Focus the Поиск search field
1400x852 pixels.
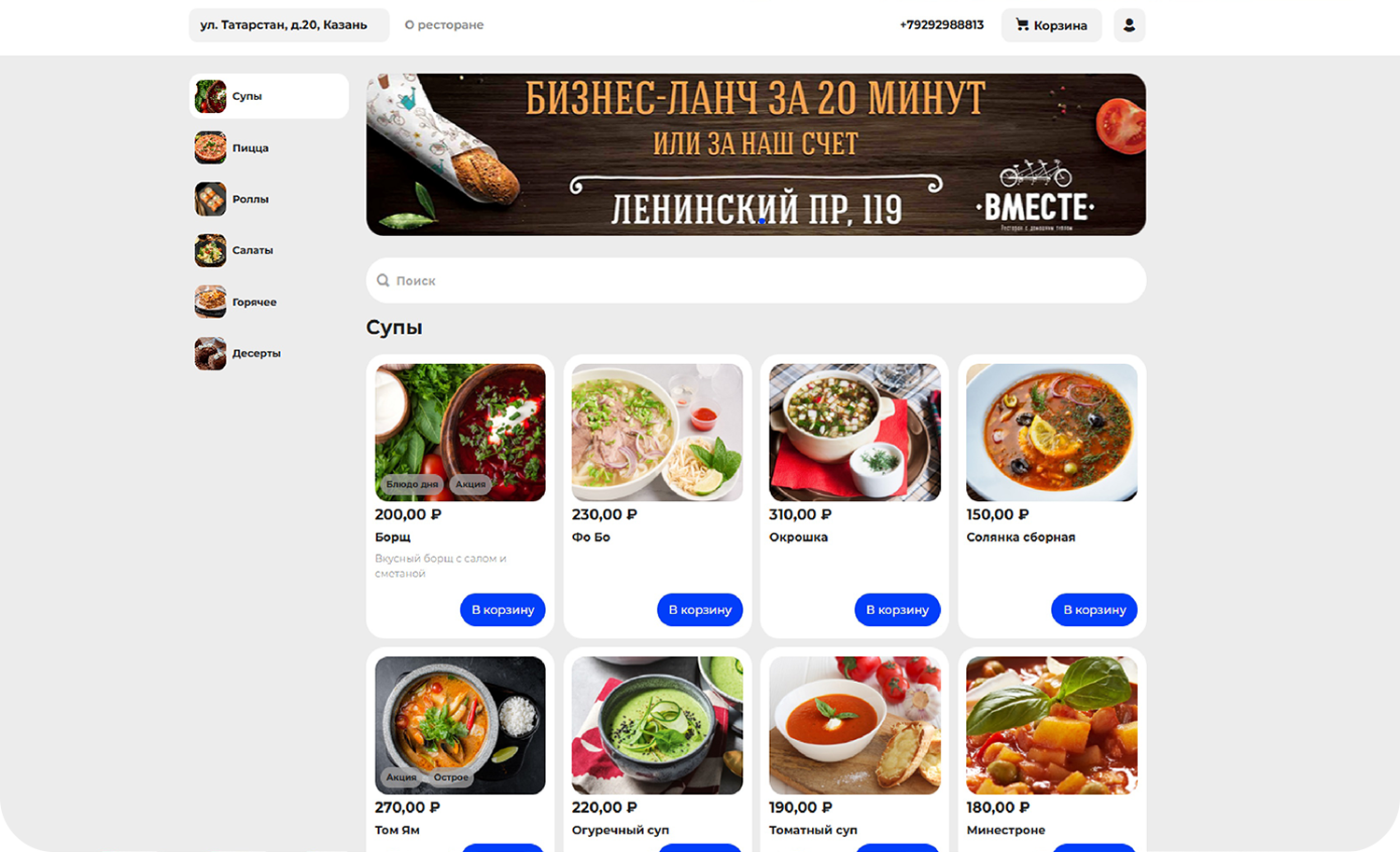coord(756,280)
